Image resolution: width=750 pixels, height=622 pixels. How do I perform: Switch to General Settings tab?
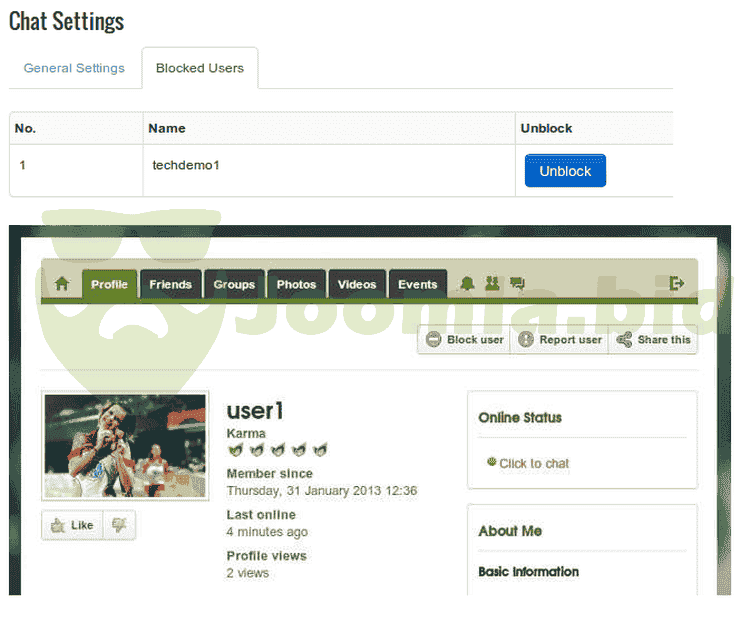[74, 68]
